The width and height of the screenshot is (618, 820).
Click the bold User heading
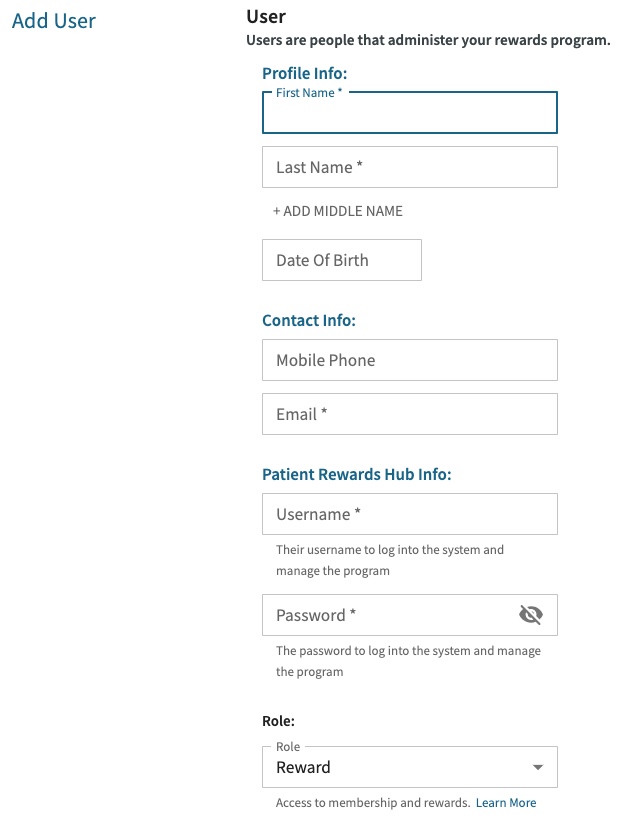(x=266, y=17)
